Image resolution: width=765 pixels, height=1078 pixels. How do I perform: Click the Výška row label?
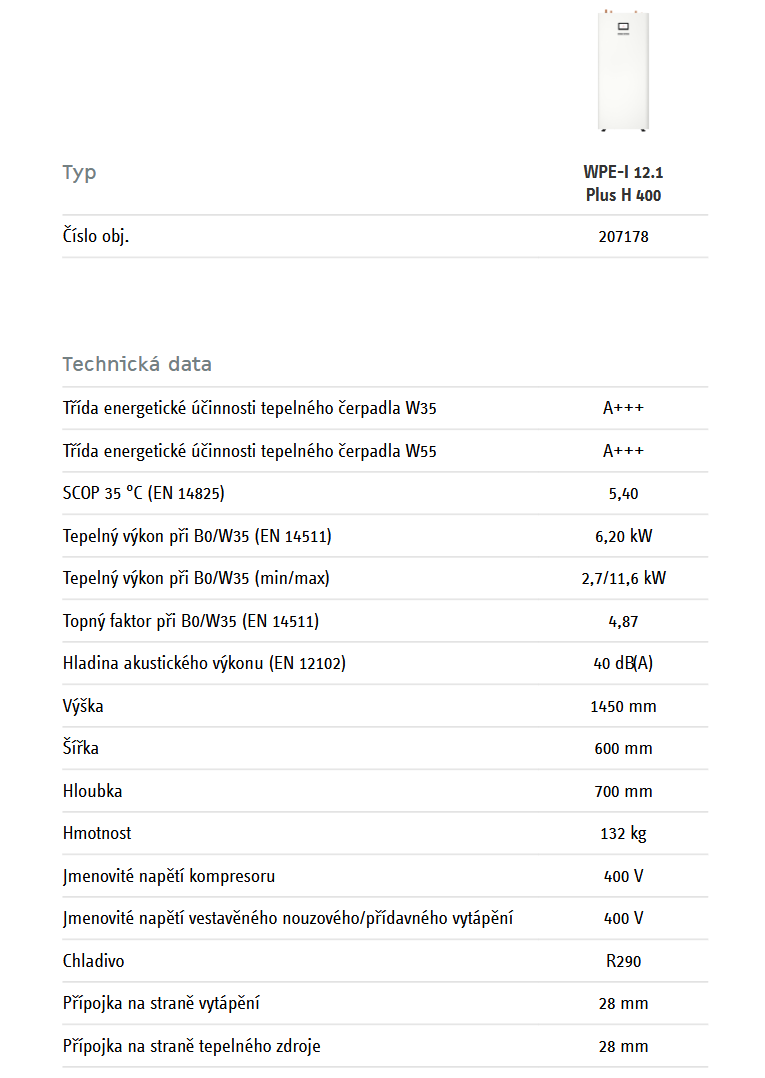coord(82,706)
